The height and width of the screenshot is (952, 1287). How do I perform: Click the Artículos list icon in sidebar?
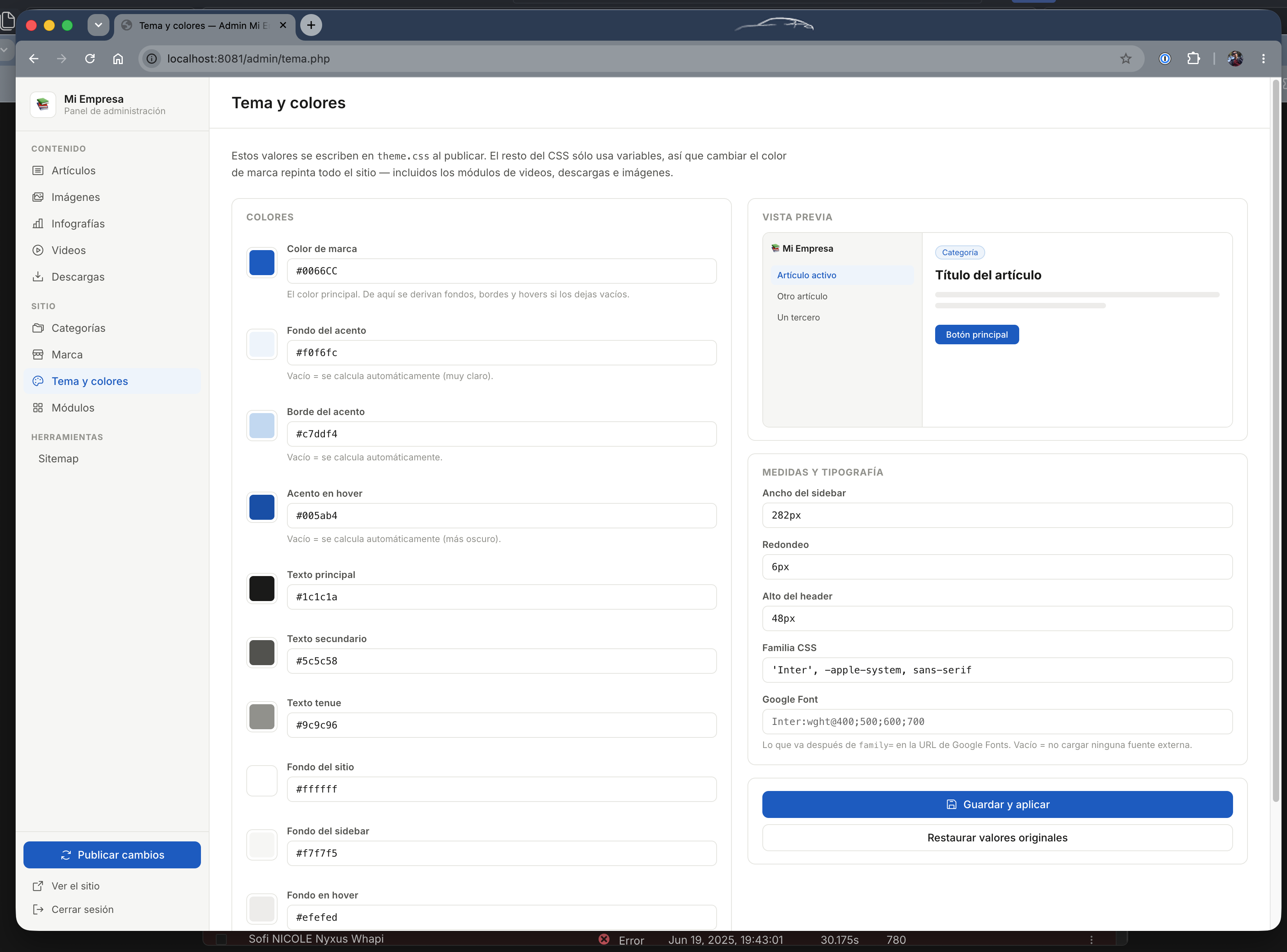(x=38, y=170)
